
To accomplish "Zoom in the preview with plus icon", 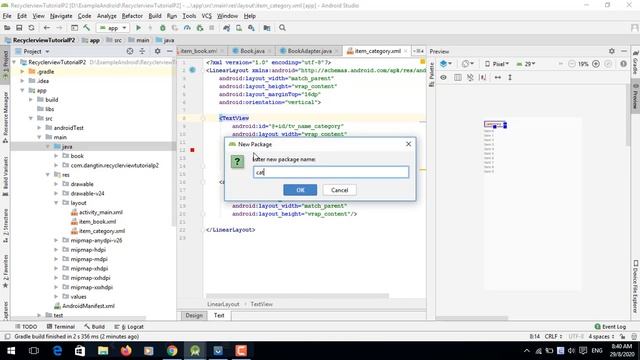I will pos(596,64).
